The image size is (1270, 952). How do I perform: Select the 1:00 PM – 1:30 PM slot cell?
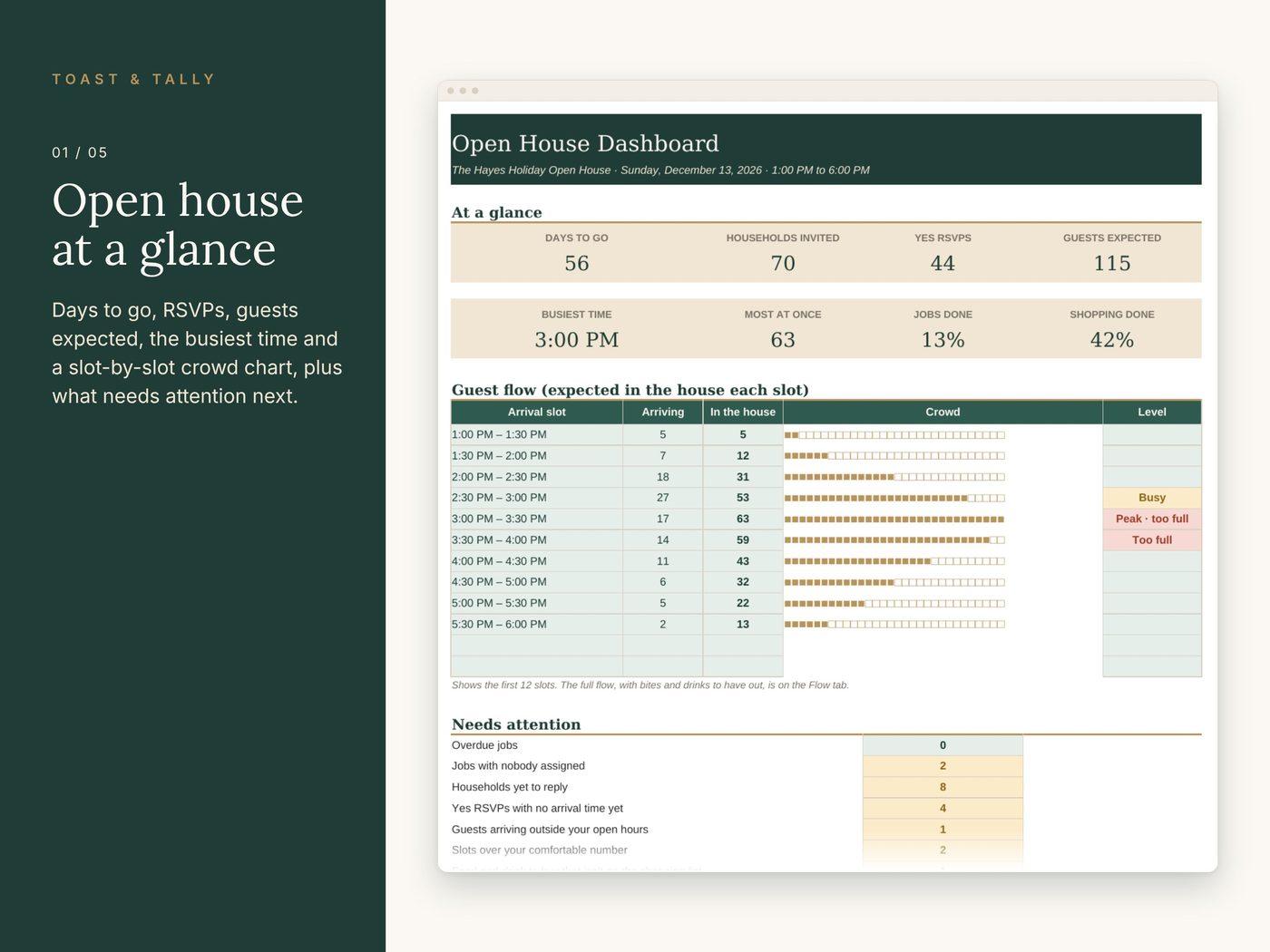click(537, 435)
